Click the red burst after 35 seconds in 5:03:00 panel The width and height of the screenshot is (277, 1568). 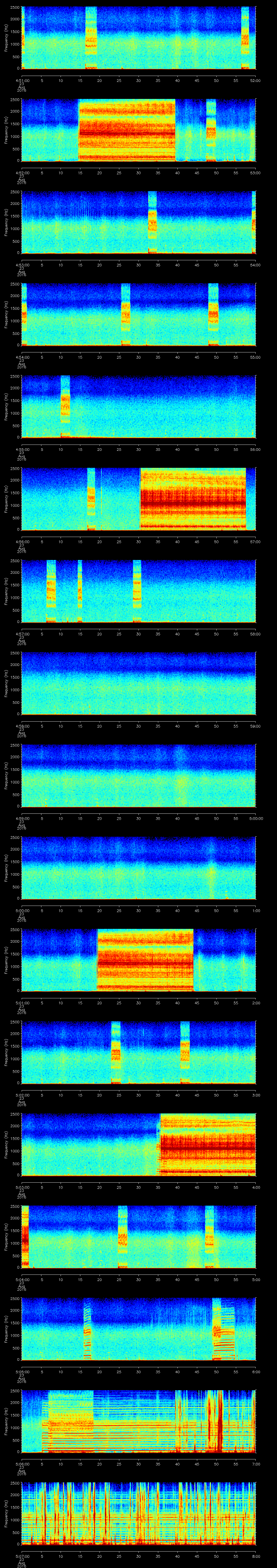(x=207, y=1144)
